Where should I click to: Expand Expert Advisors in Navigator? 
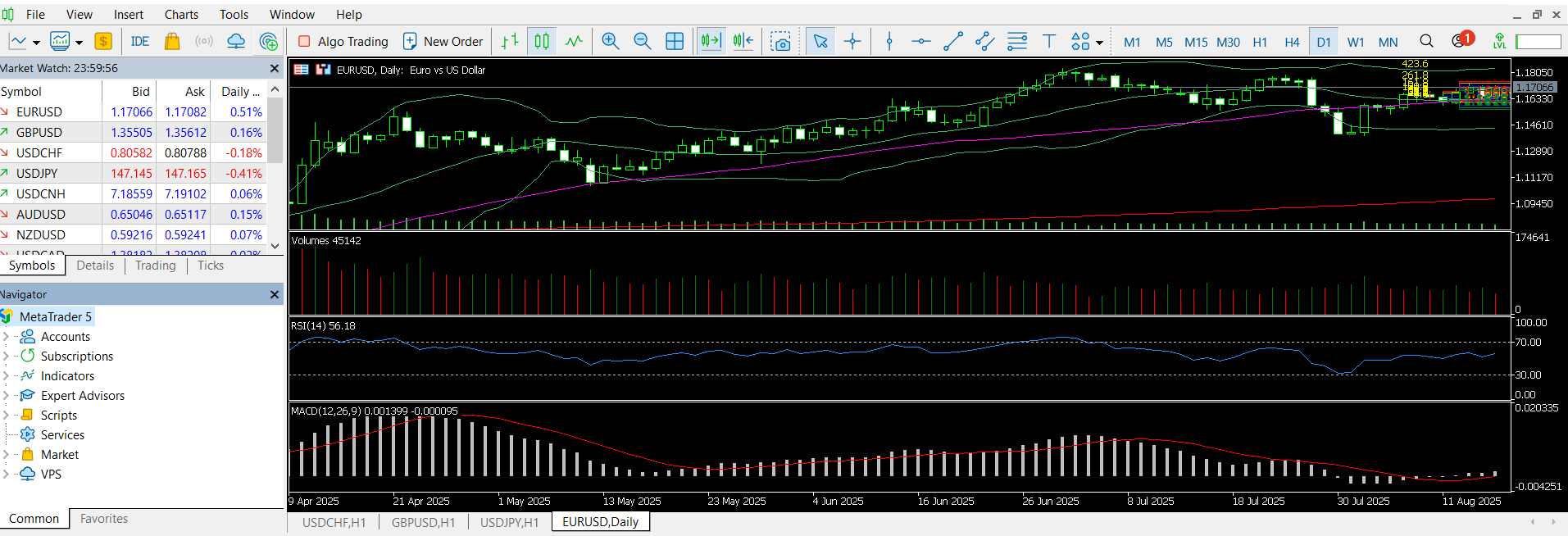coord(7,395)
